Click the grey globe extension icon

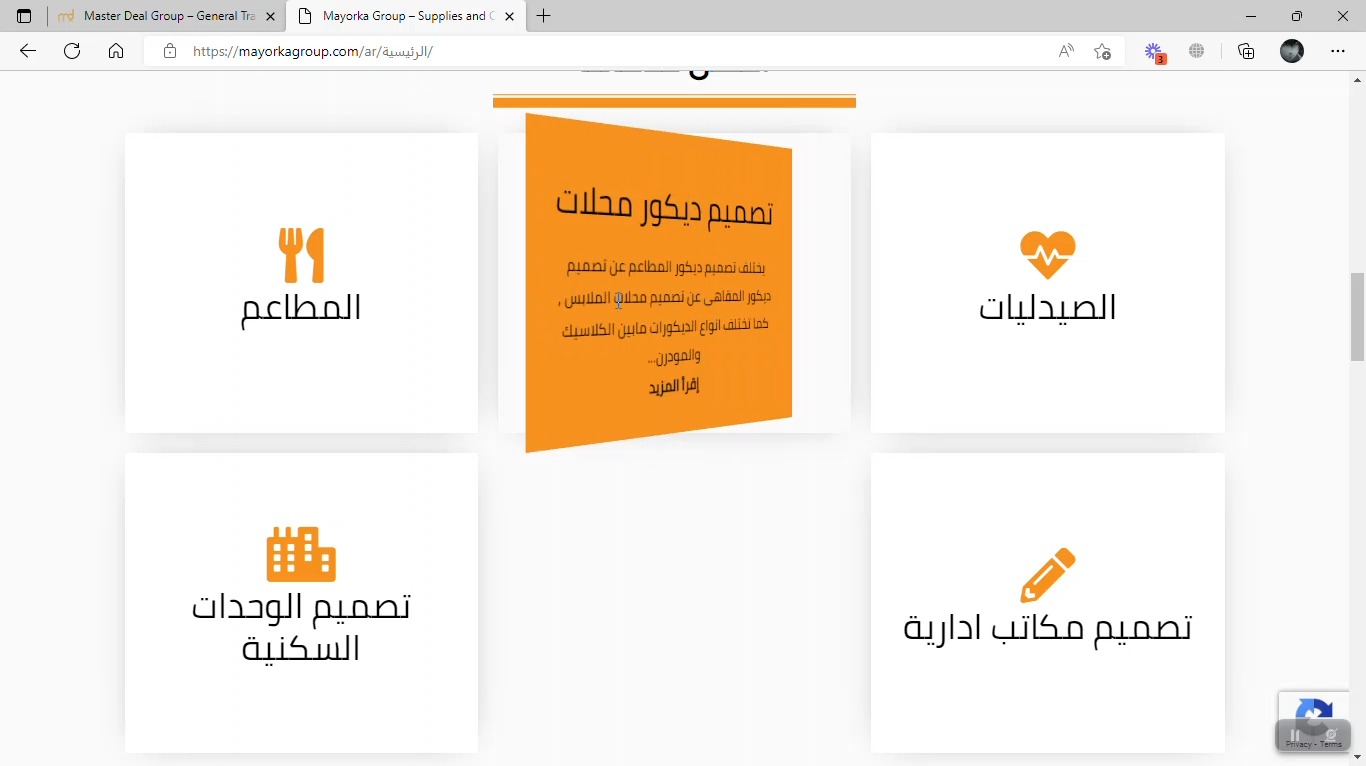(x=1197, y=51)
